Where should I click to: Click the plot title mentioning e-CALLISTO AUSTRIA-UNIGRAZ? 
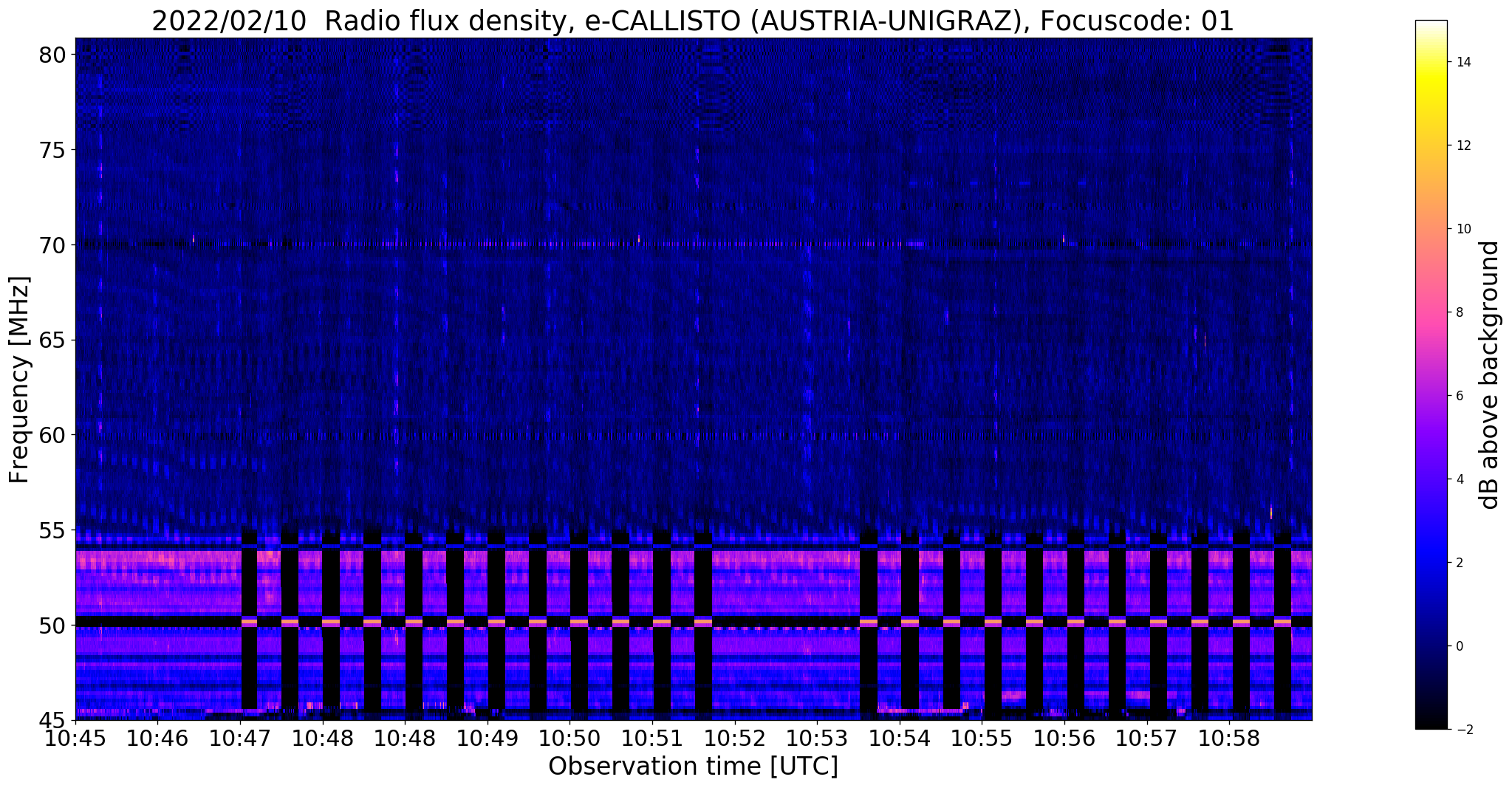point(693,21)
